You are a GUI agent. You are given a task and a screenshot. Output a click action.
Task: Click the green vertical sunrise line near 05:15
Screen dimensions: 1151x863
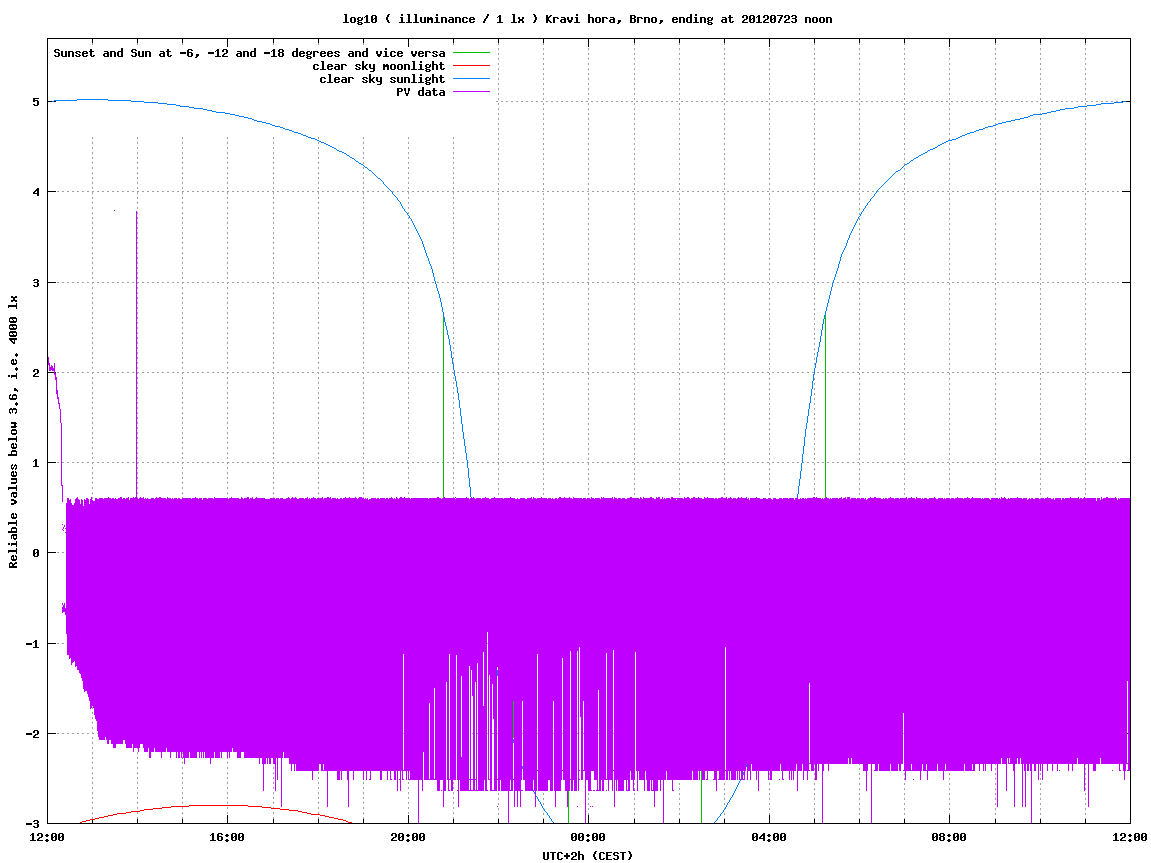(825, 407)
